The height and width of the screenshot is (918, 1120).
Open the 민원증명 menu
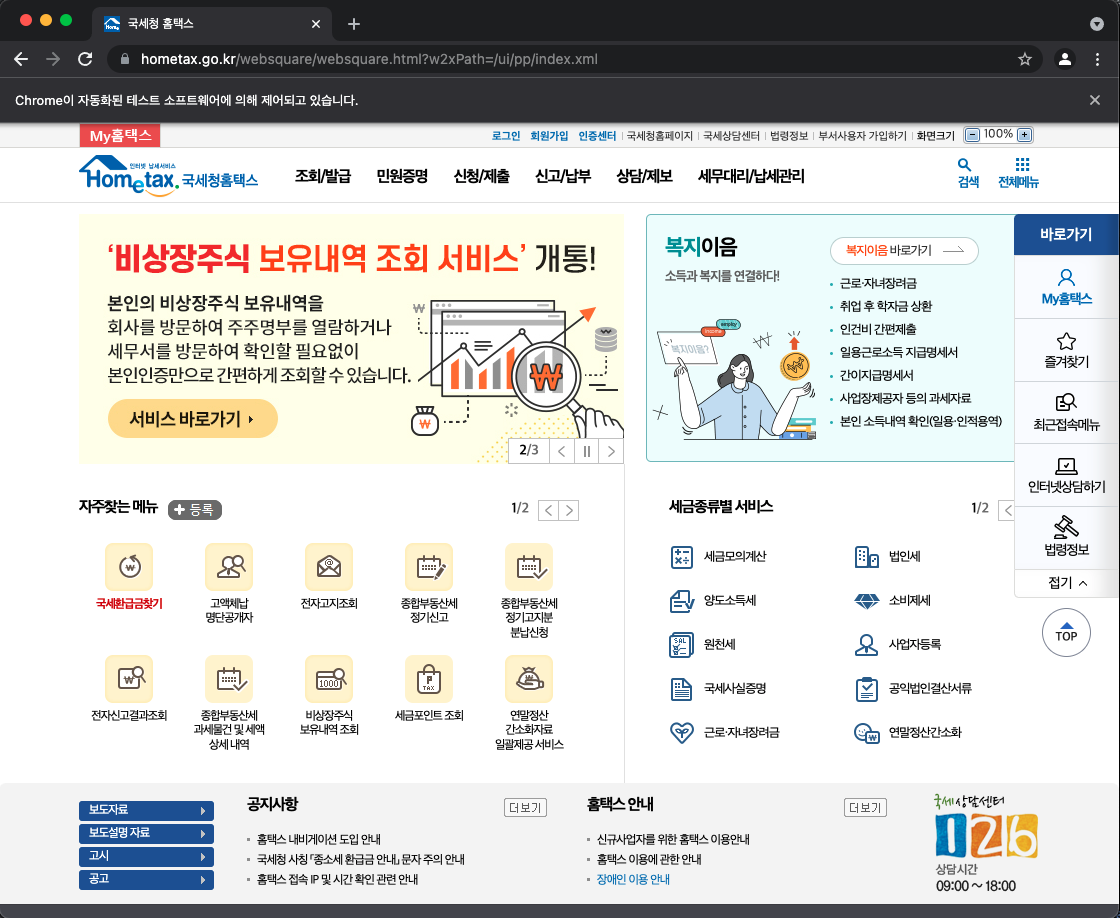(x=402, y=176)
